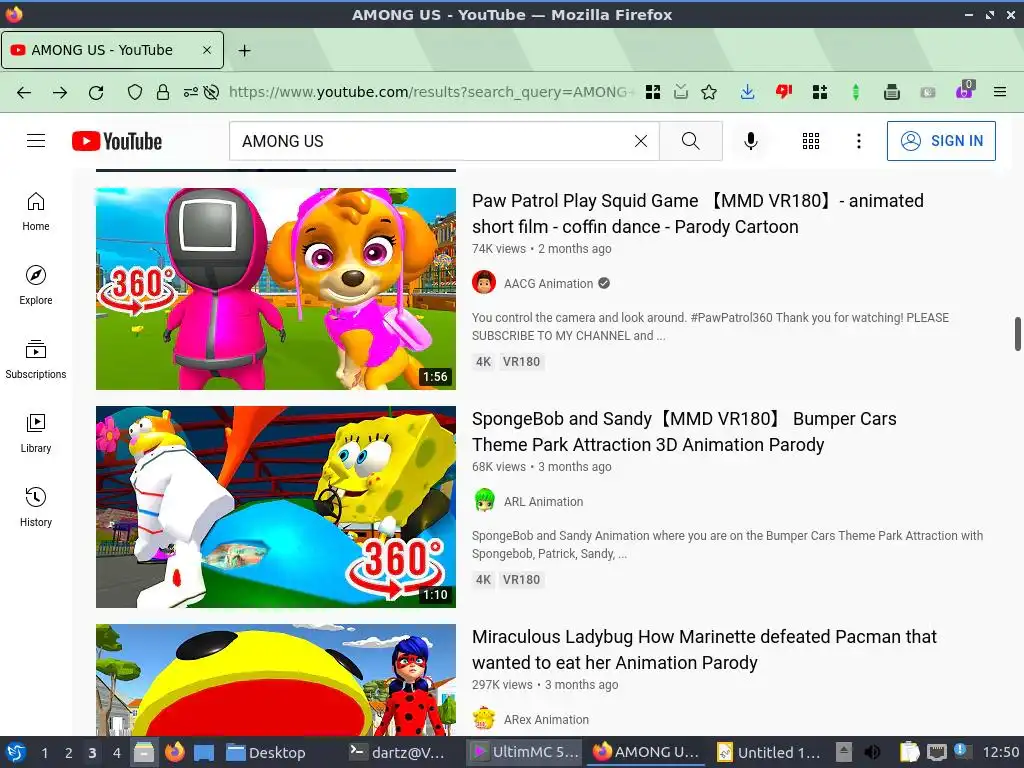
Task: Click the browser forward arrow
Action: tap(60, 93)
